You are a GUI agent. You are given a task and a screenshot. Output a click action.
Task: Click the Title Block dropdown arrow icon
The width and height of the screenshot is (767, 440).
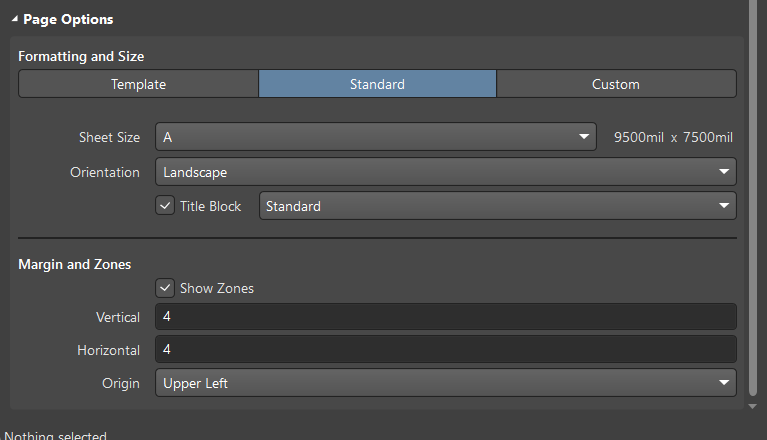(x=724, y=206)
